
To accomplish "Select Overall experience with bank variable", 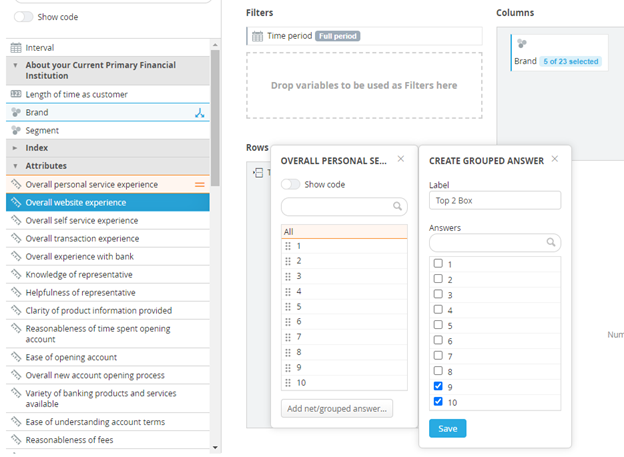I will pyautogui.click(x=108, y=256).
